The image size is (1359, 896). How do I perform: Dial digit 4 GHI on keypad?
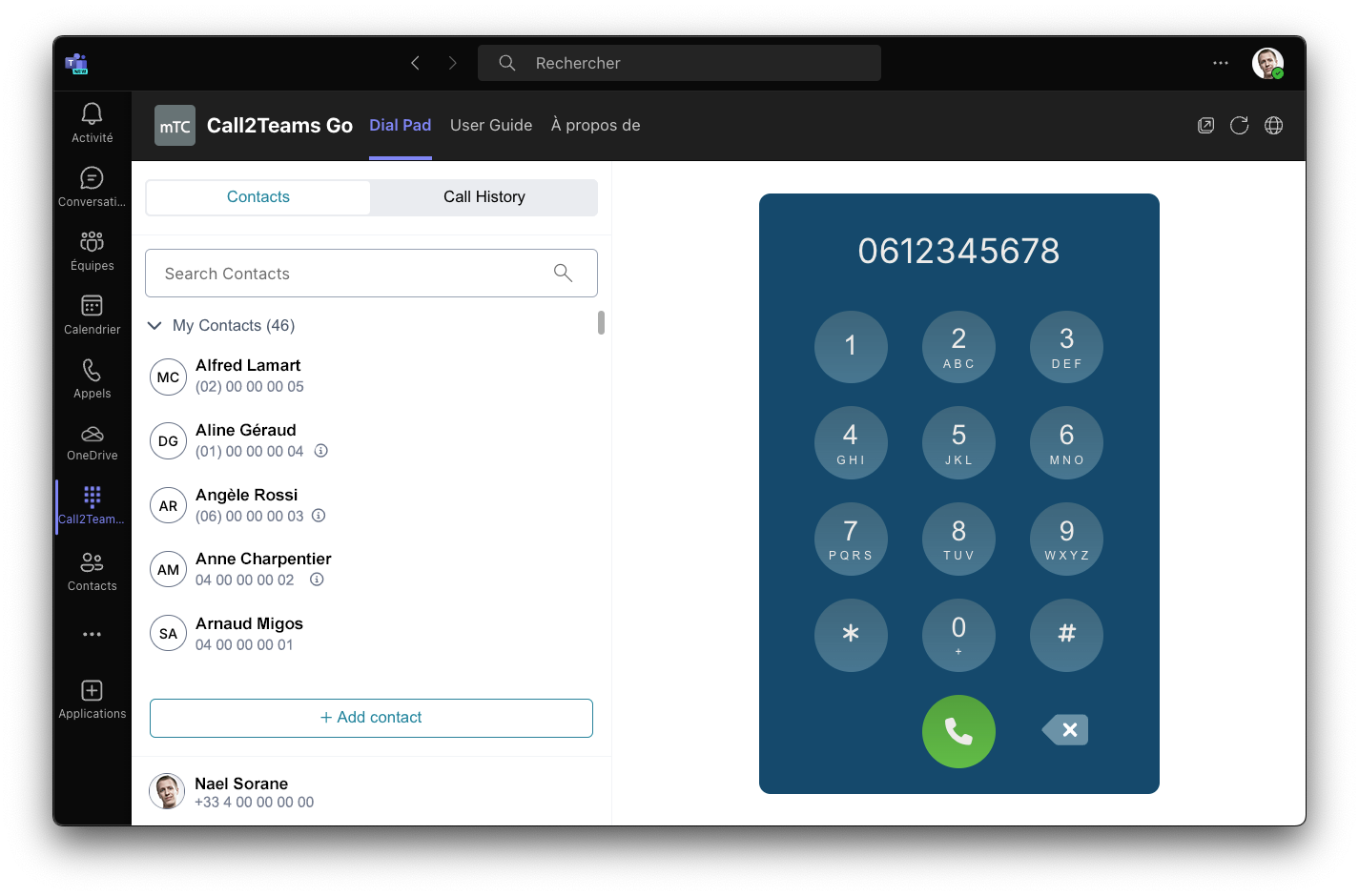(851, 443)
